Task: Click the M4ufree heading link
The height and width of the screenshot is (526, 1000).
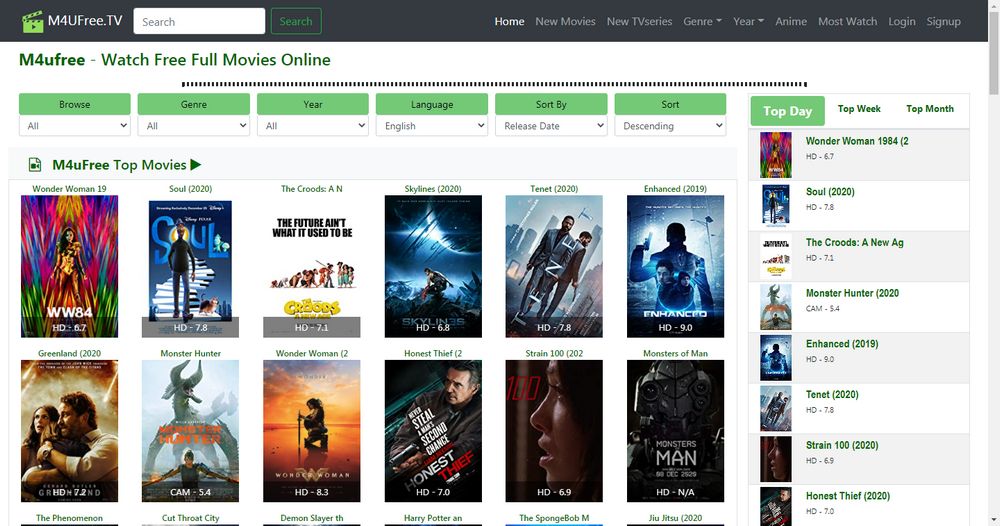Action: [52, 60]
